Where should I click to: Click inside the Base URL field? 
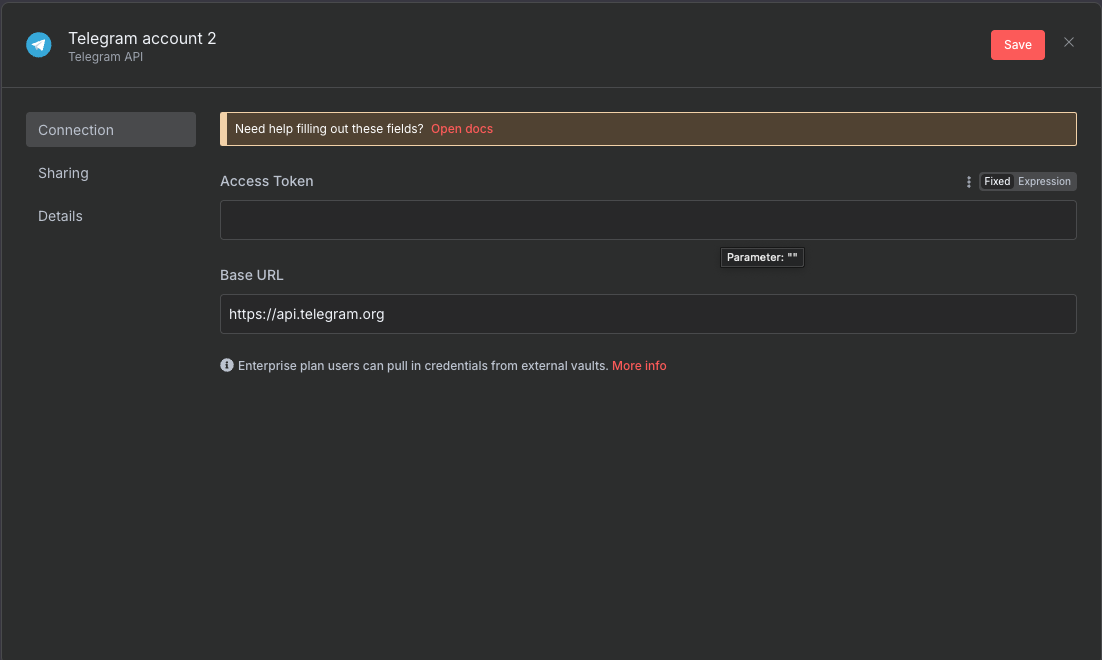[648, 314]
